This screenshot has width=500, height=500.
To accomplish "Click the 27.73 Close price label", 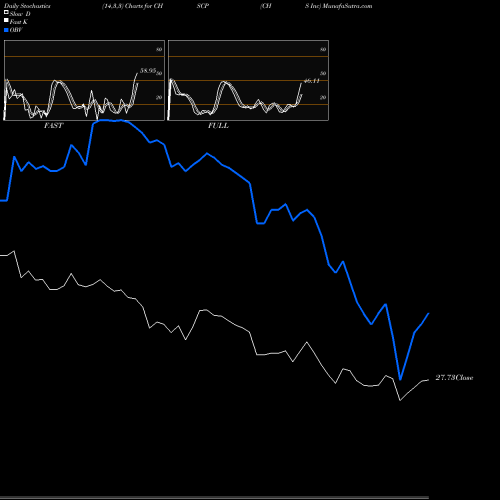I will click(x=454, y=378).
